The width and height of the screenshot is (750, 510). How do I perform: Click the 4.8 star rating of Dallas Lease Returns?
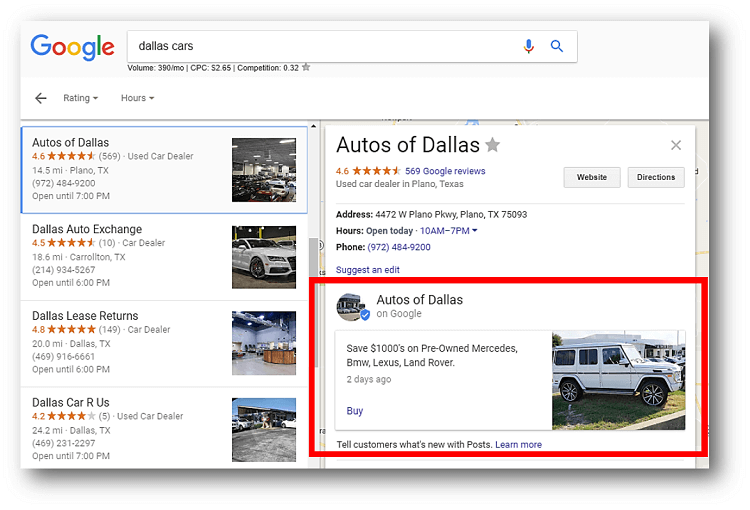[64, 329]
